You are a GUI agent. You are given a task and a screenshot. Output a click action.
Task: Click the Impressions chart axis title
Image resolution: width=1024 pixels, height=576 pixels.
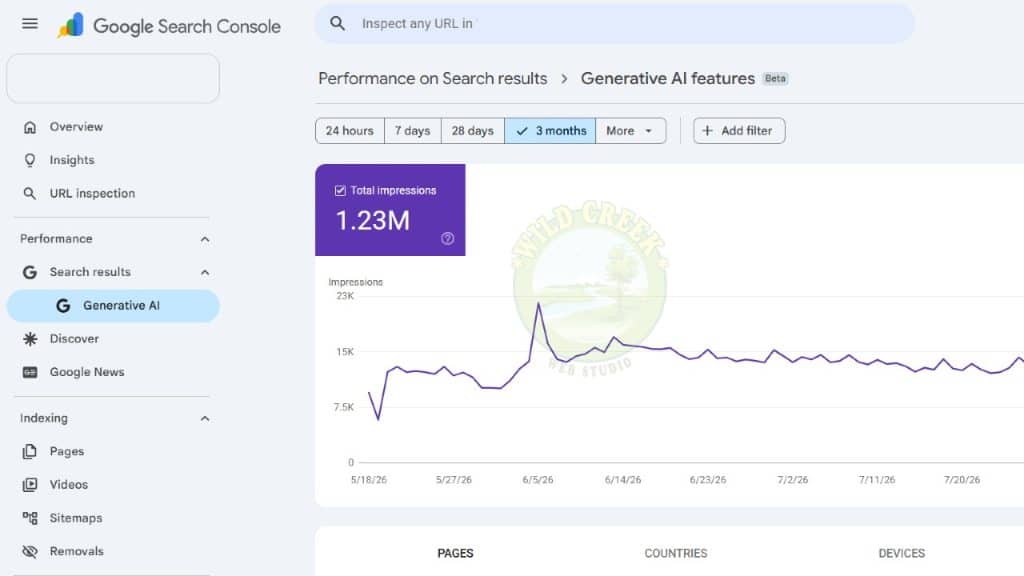[355, 282]
